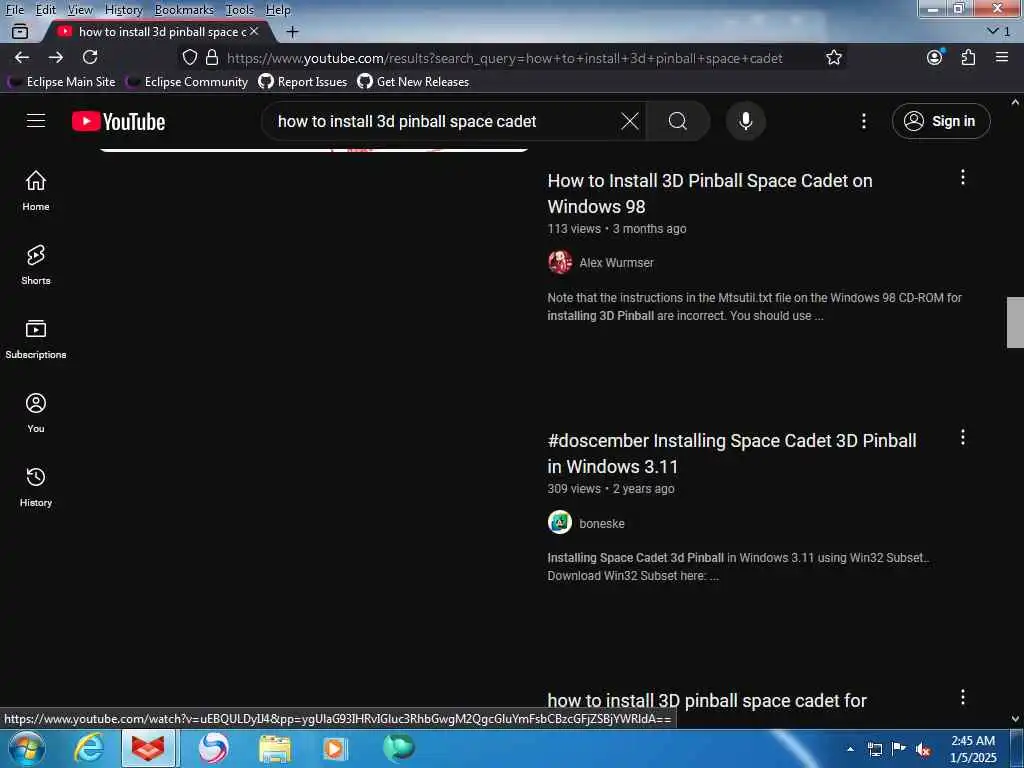Open the View menu

80,10
